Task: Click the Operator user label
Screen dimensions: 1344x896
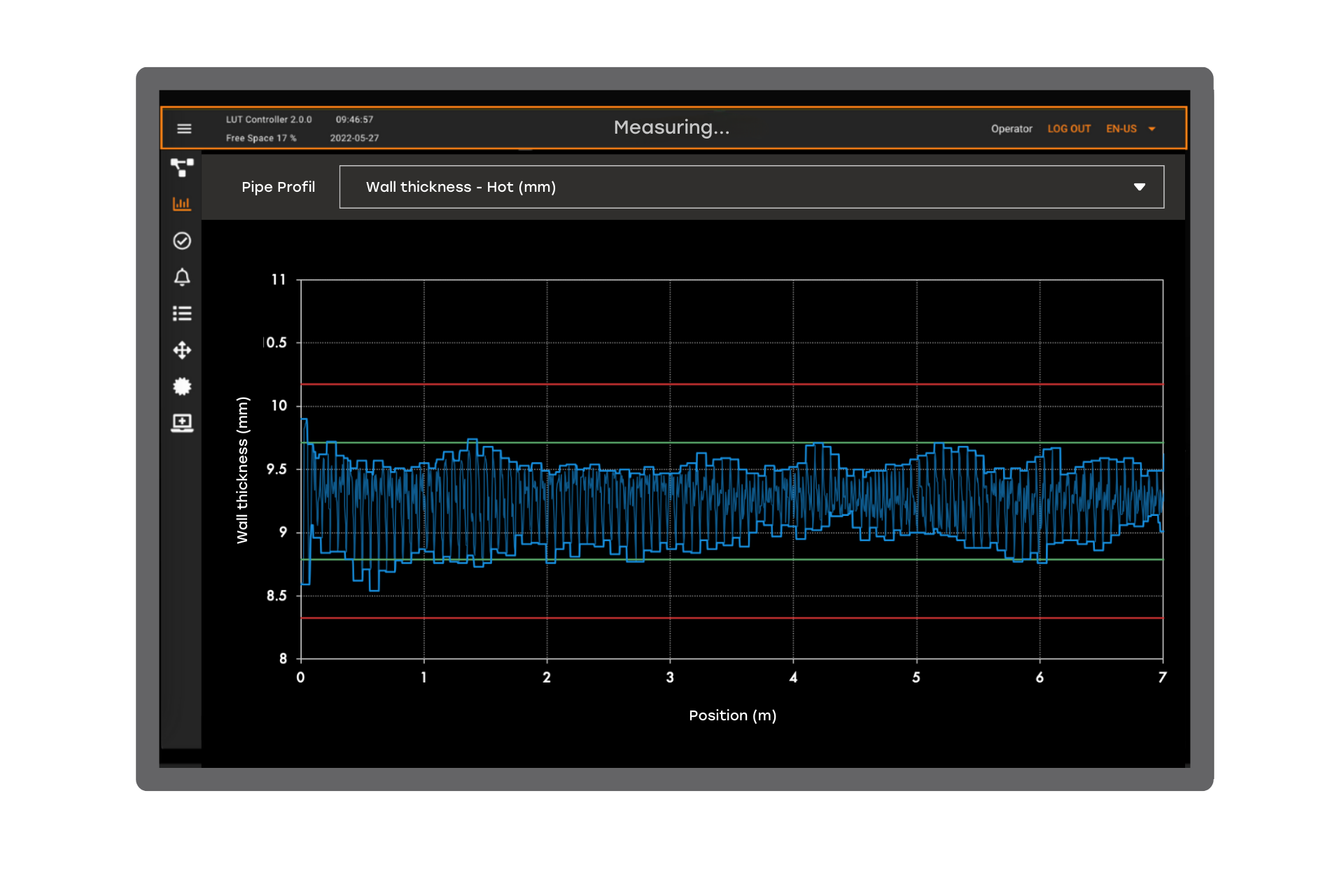Action: [1011, 129]
